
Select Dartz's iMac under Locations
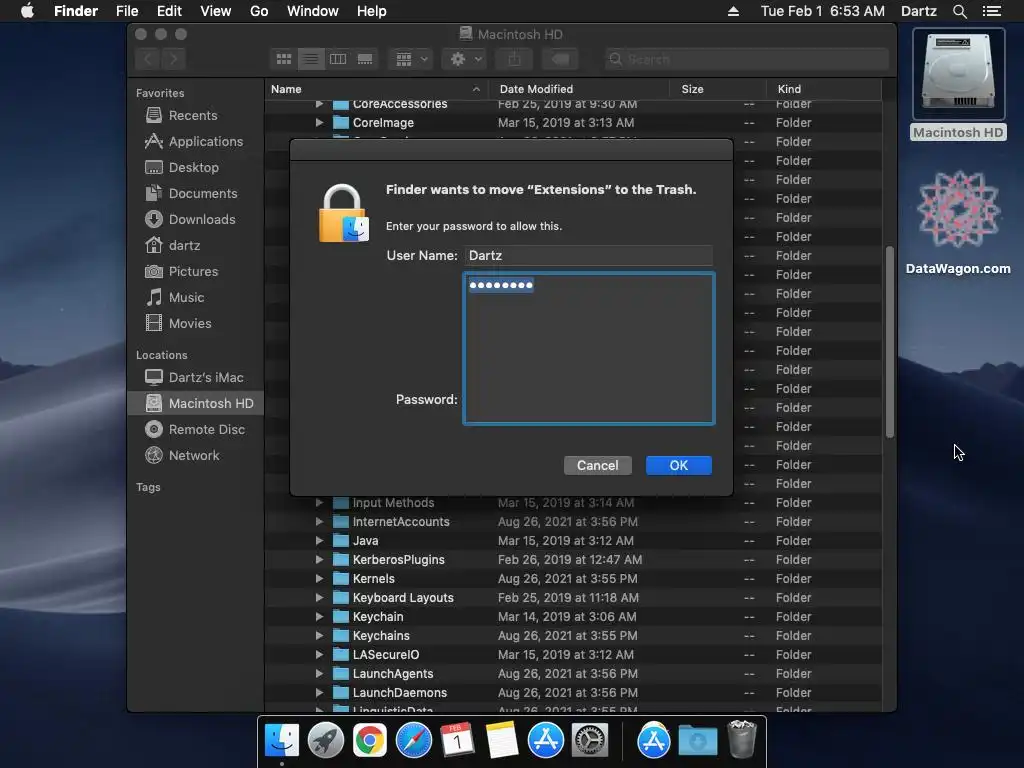point(206,377)
